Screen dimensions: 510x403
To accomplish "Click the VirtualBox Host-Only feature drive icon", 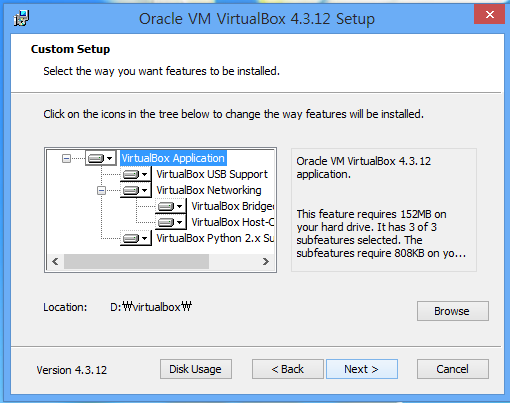I will click(166, 222).
